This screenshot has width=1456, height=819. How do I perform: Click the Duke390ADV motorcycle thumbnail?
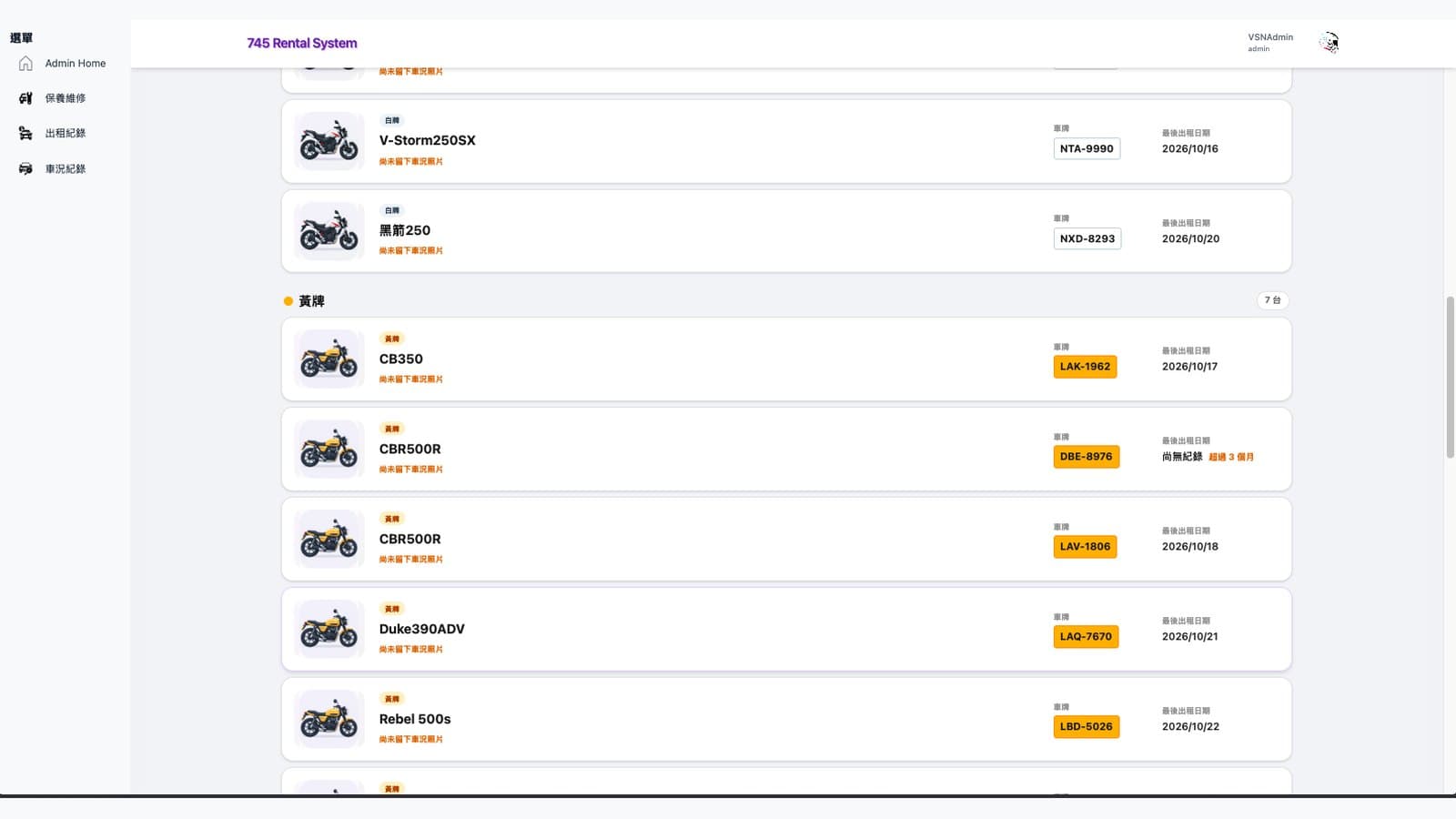[329, 630]
